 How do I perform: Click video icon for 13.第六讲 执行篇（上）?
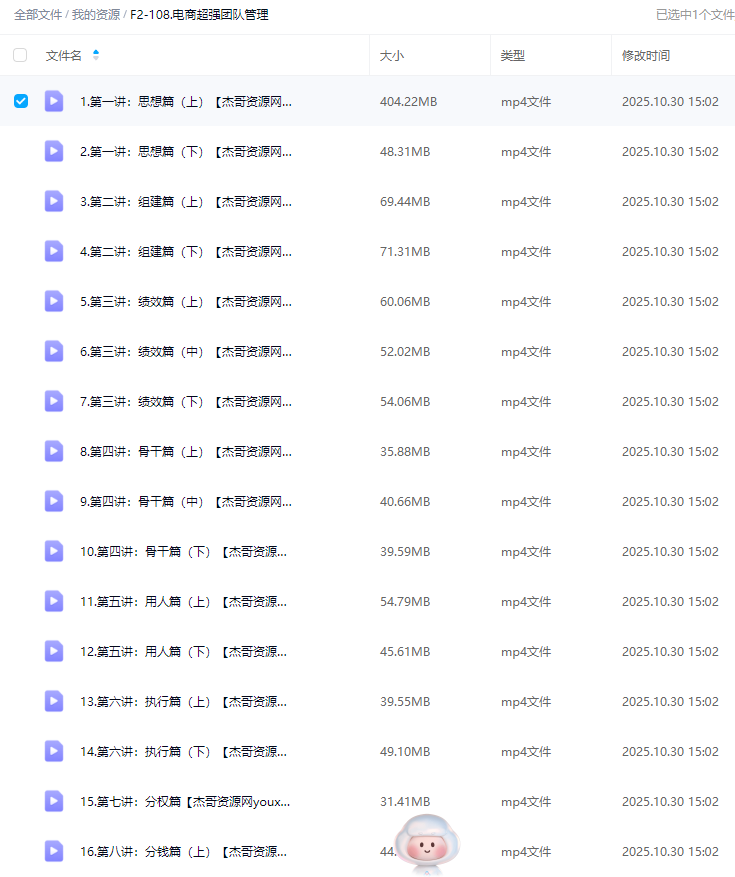pyautogui.click(x=54, y=701)
